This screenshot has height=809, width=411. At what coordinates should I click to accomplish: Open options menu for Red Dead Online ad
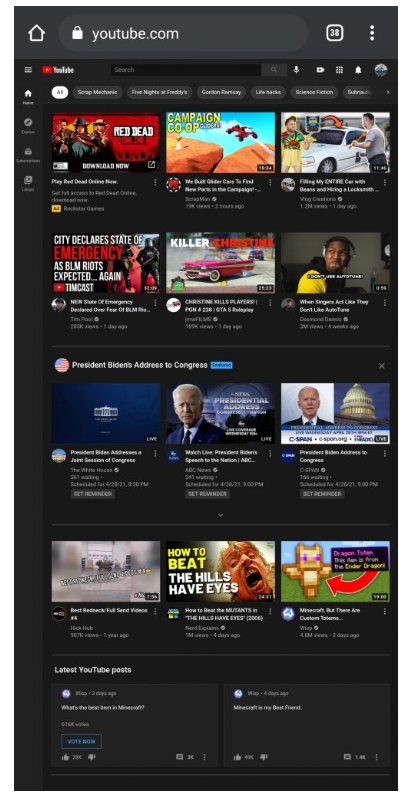click(155, 182)
